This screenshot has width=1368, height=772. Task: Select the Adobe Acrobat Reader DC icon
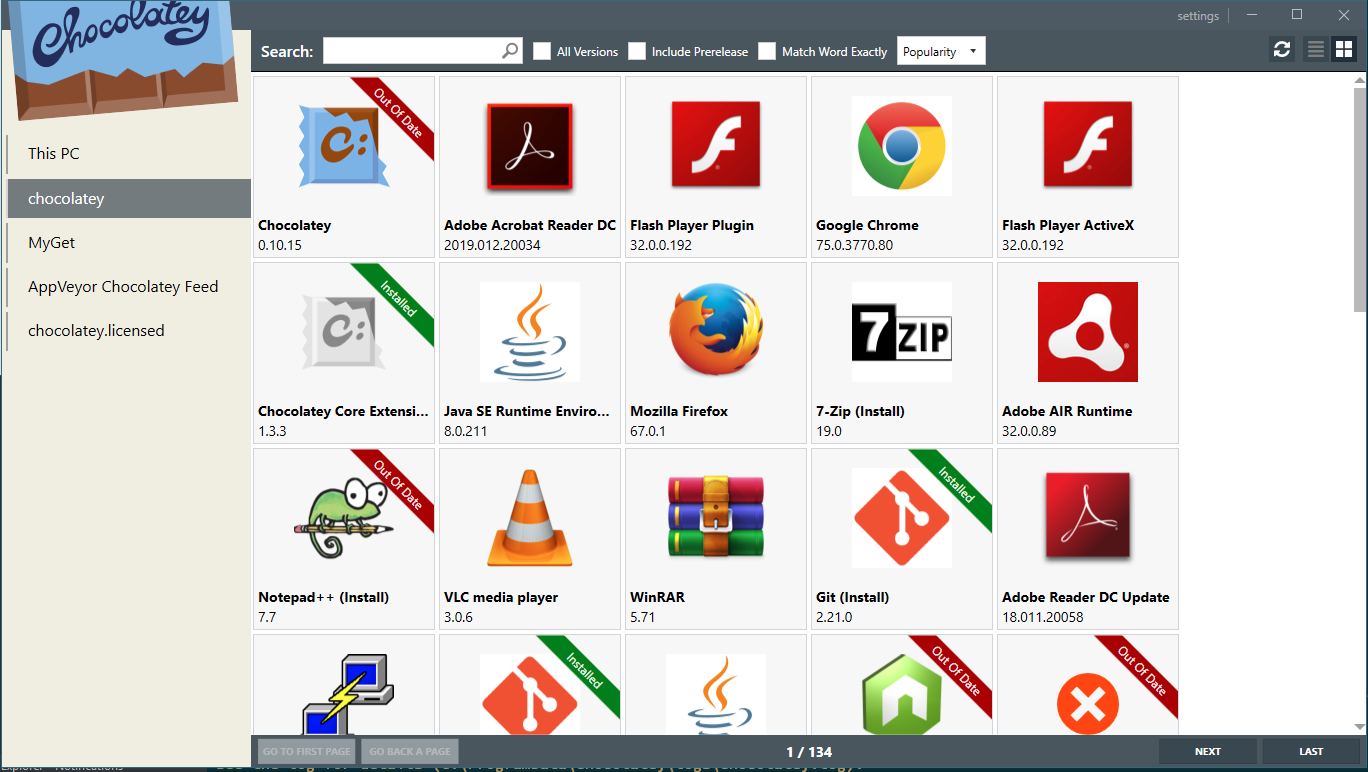pos(530,146)
